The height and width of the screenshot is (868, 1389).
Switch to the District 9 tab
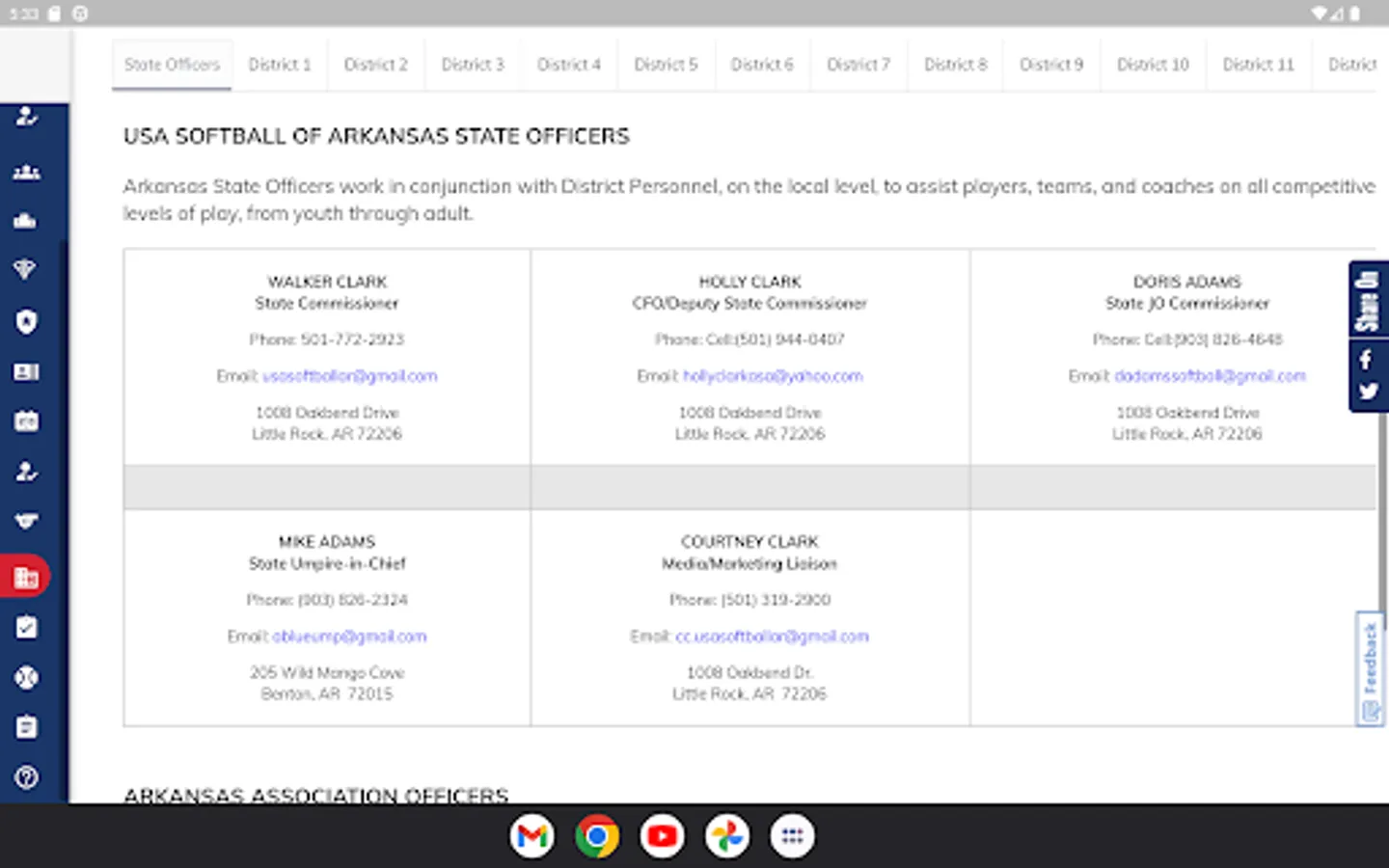coord(1051,65)
